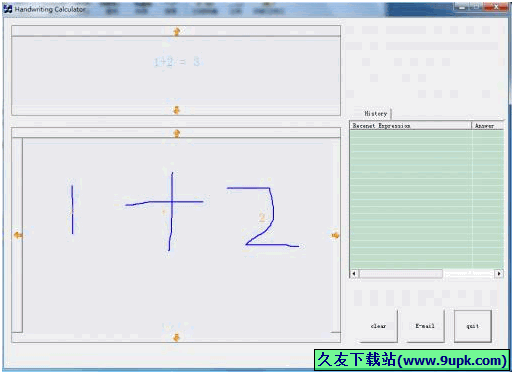The image size is (513, 374).
Task: Click the up arrow above the result panel
Action: (177, 31)
